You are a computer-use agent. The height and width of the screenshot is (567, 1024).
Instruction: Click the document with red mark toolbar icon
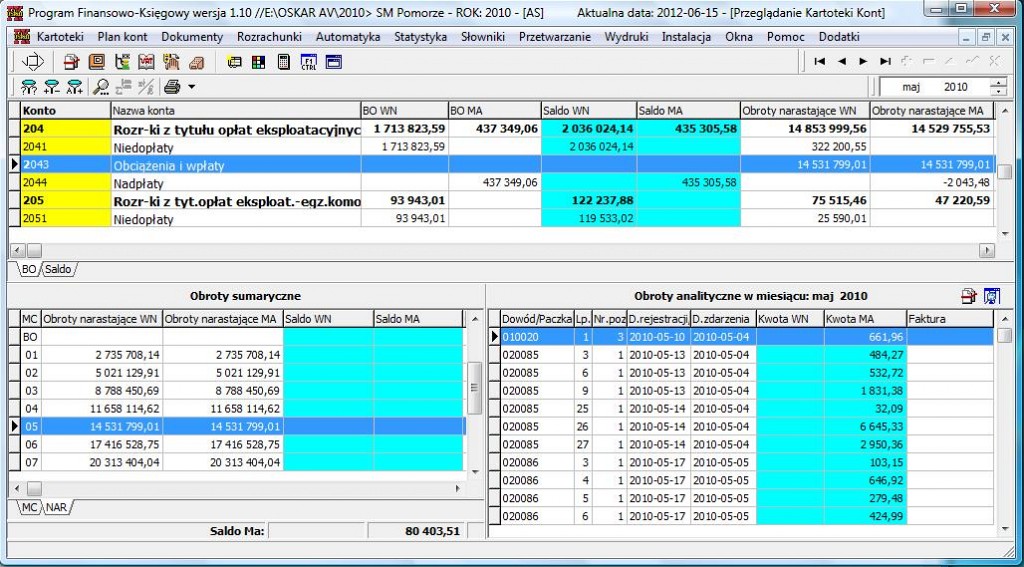click(71, 62)
